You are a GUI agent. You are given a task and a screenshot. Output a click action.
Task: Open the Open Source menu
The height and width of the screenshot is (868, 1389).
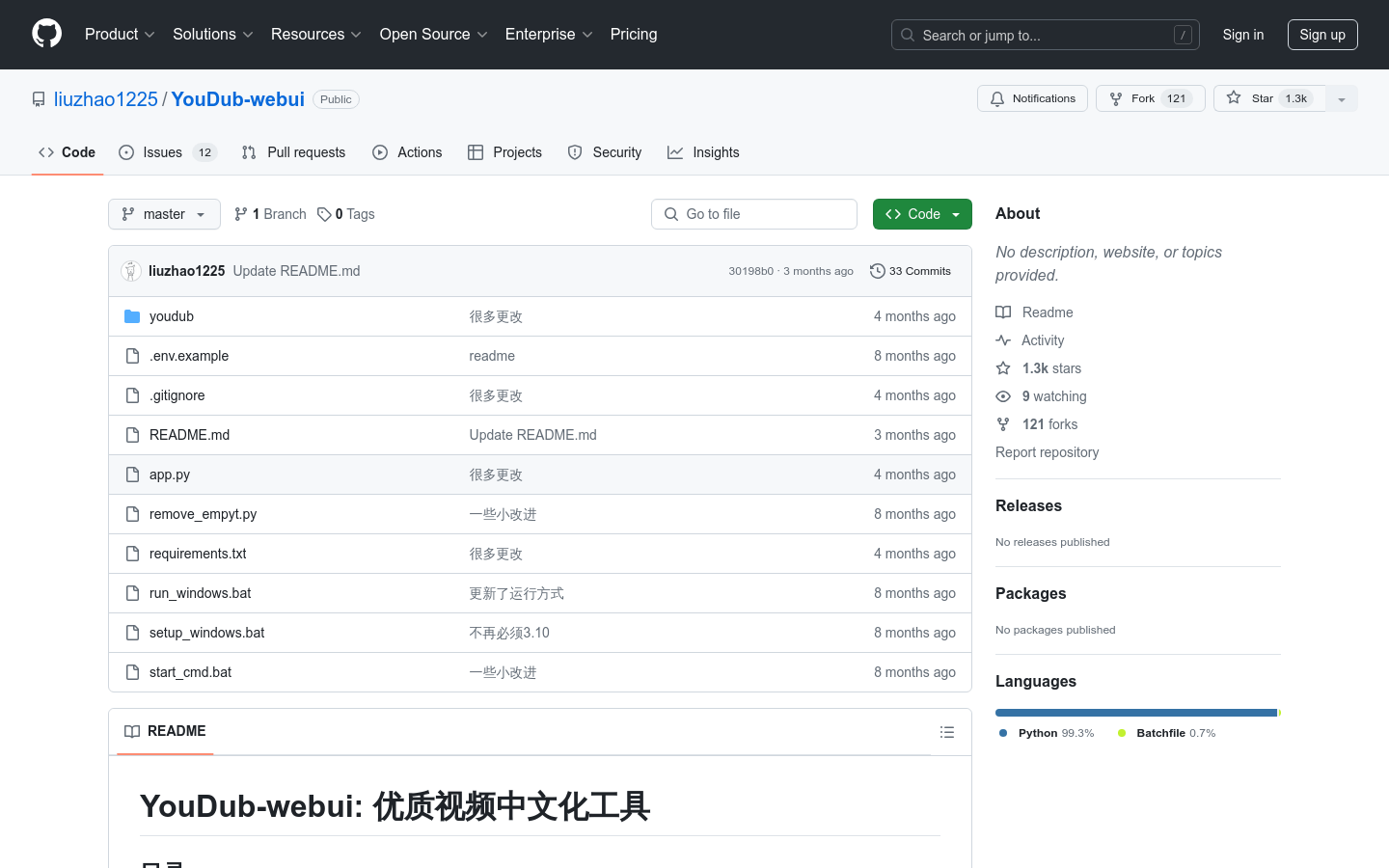433,34
